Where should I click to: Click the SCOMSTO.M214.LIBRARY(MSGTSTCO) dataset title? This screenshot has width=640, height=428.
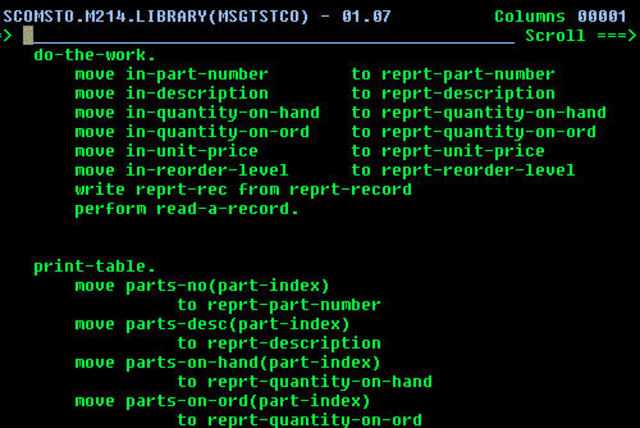(x=156, y=17)
